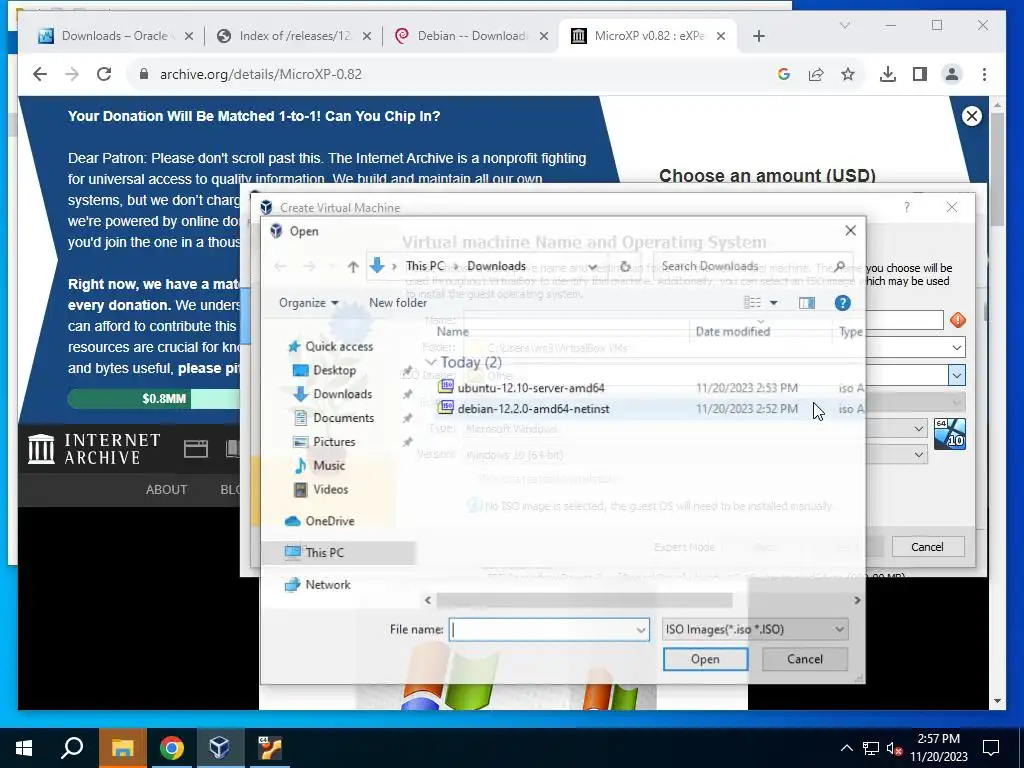Image resolution: width=1024 pixels, height=768 pixels.
Task: Switch to MicroXP v0.82 tab
Action: [648, 36]
